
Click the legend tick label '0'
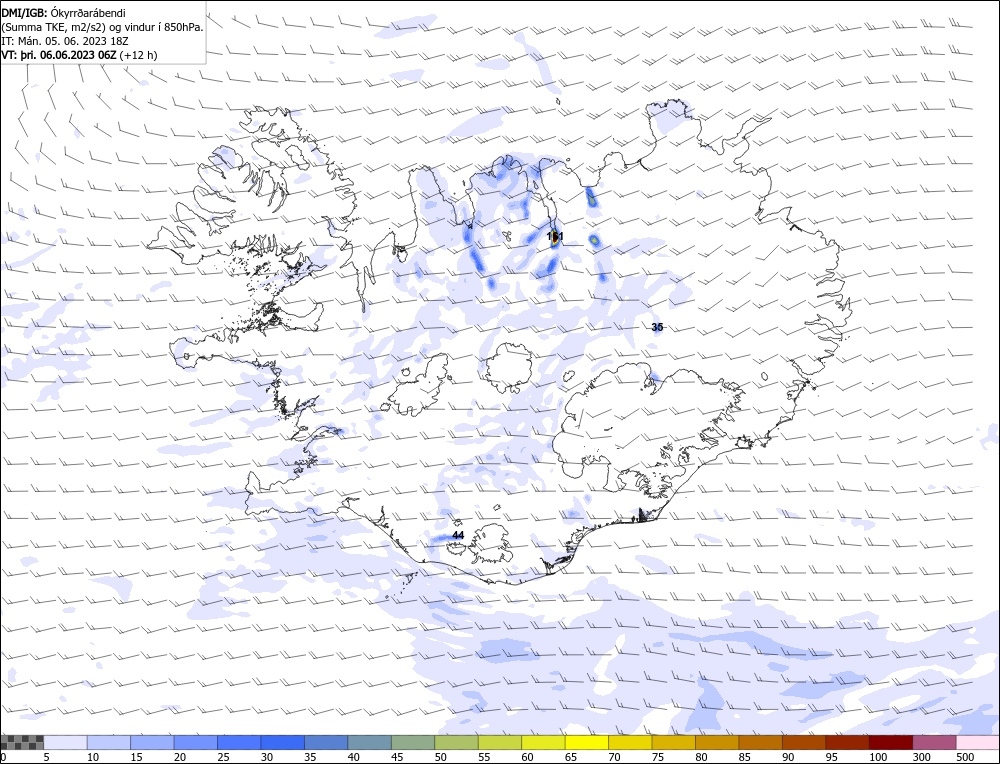(3, 757)
